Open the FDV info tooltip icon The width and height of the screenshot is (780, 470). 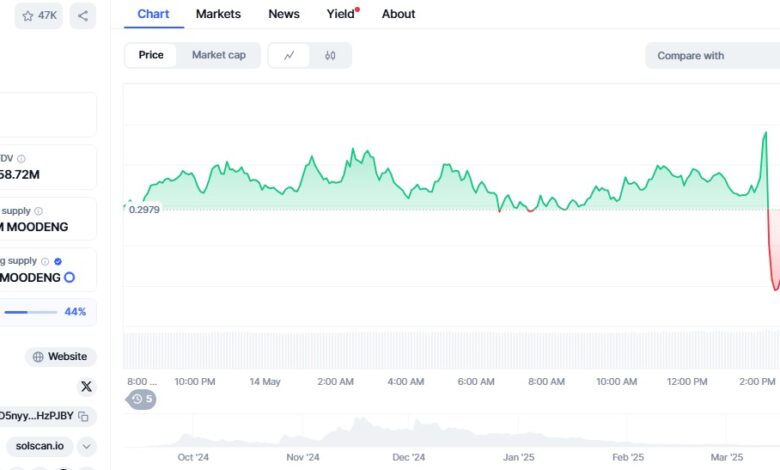click(x=21, y=159)
